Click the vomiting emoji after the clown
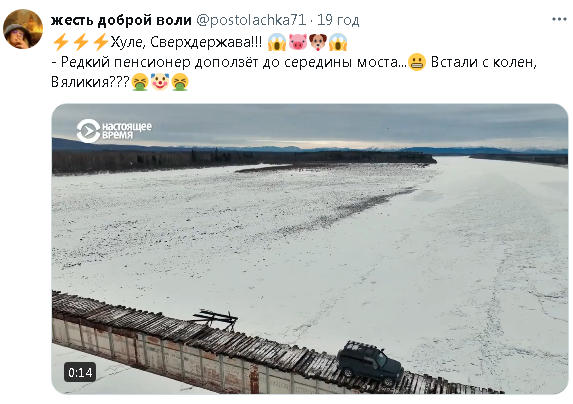The image size is (573, 404). click(180, 81)
